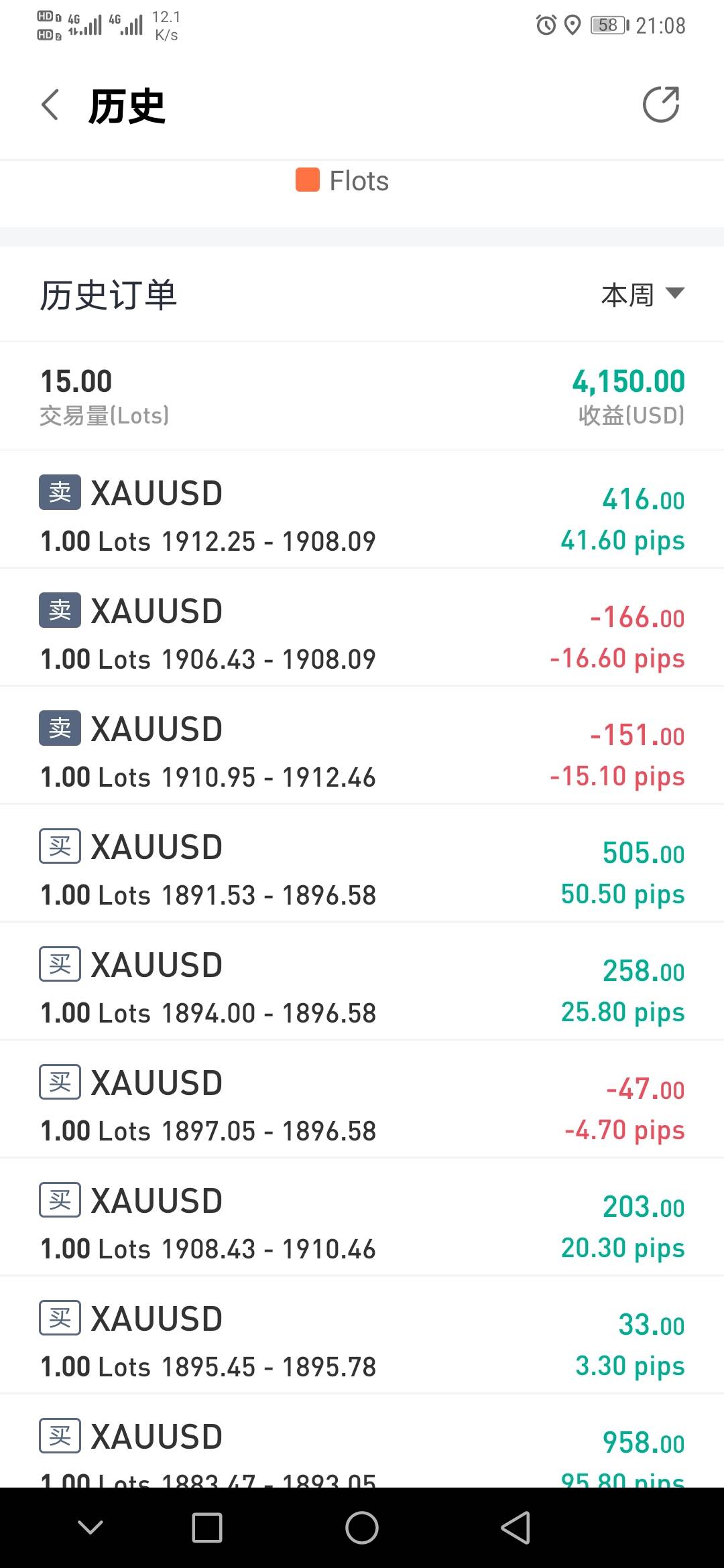
Task: Open the order with -4.70 pips
Action: click(362, 1106)
